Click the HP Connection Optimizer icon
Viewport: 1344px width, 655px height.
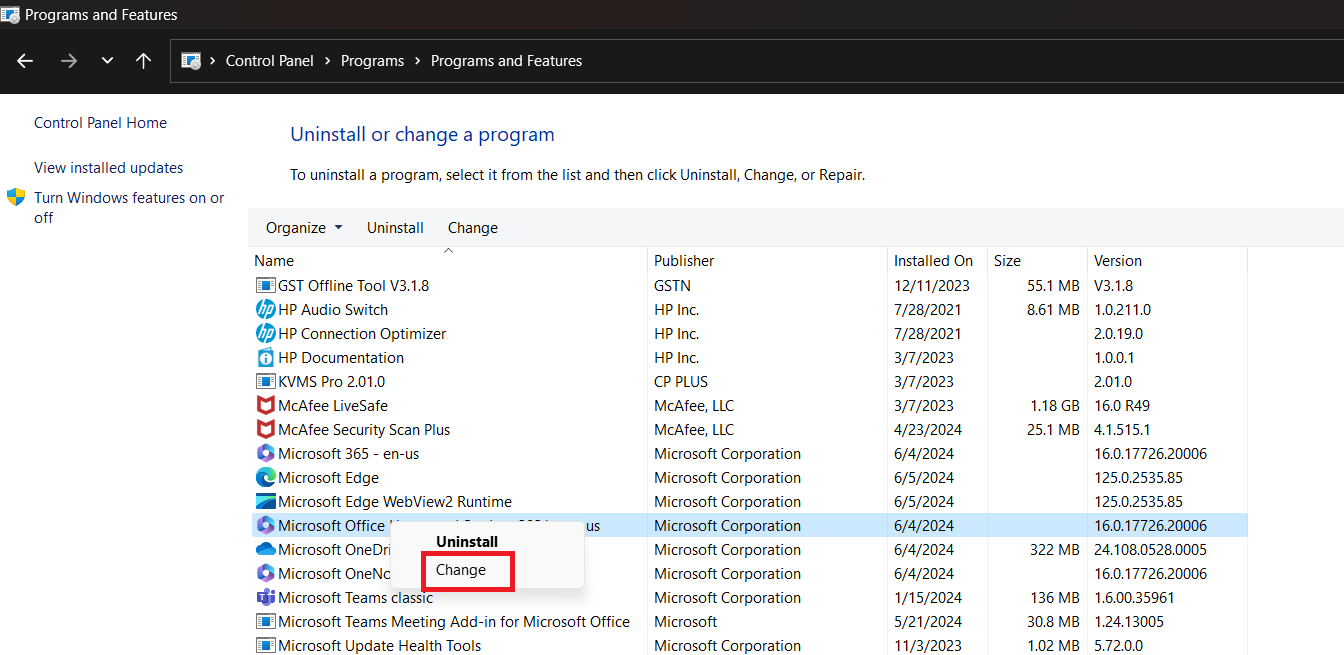[265, 334]
